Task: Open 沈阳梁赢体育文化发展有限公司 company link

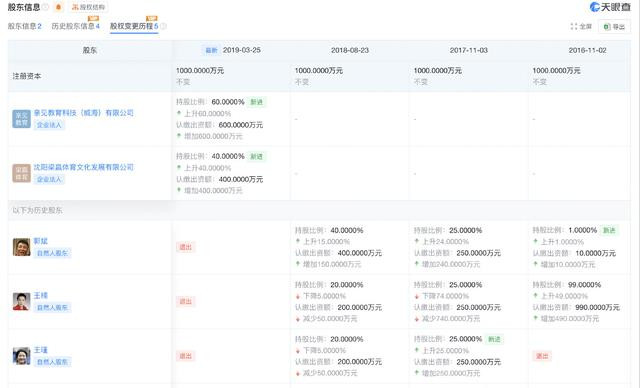Action: (x=83, y=167)
